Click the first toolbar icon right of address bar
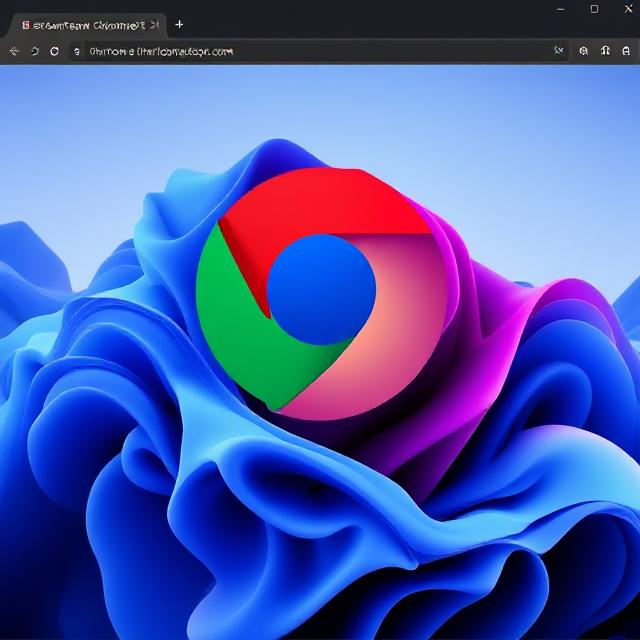Image resolution: width=640 pixels, height=640 pixels. coord(584,50)
